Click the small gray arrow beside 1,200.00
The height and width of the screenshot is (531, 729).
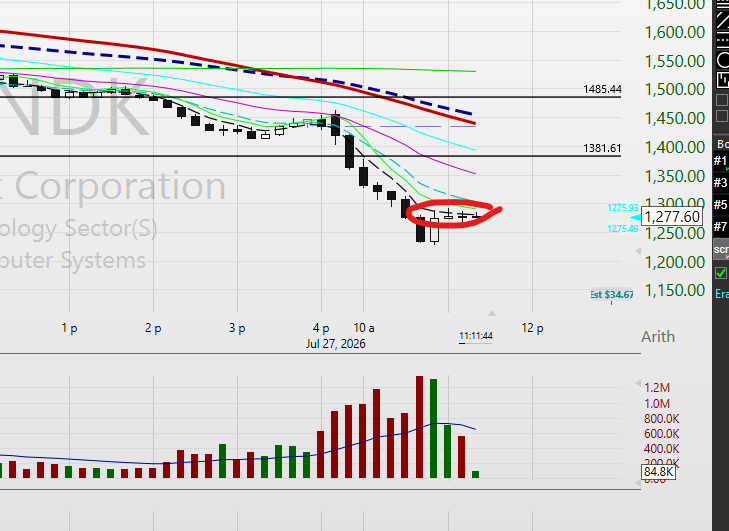(x=638, y=251)
